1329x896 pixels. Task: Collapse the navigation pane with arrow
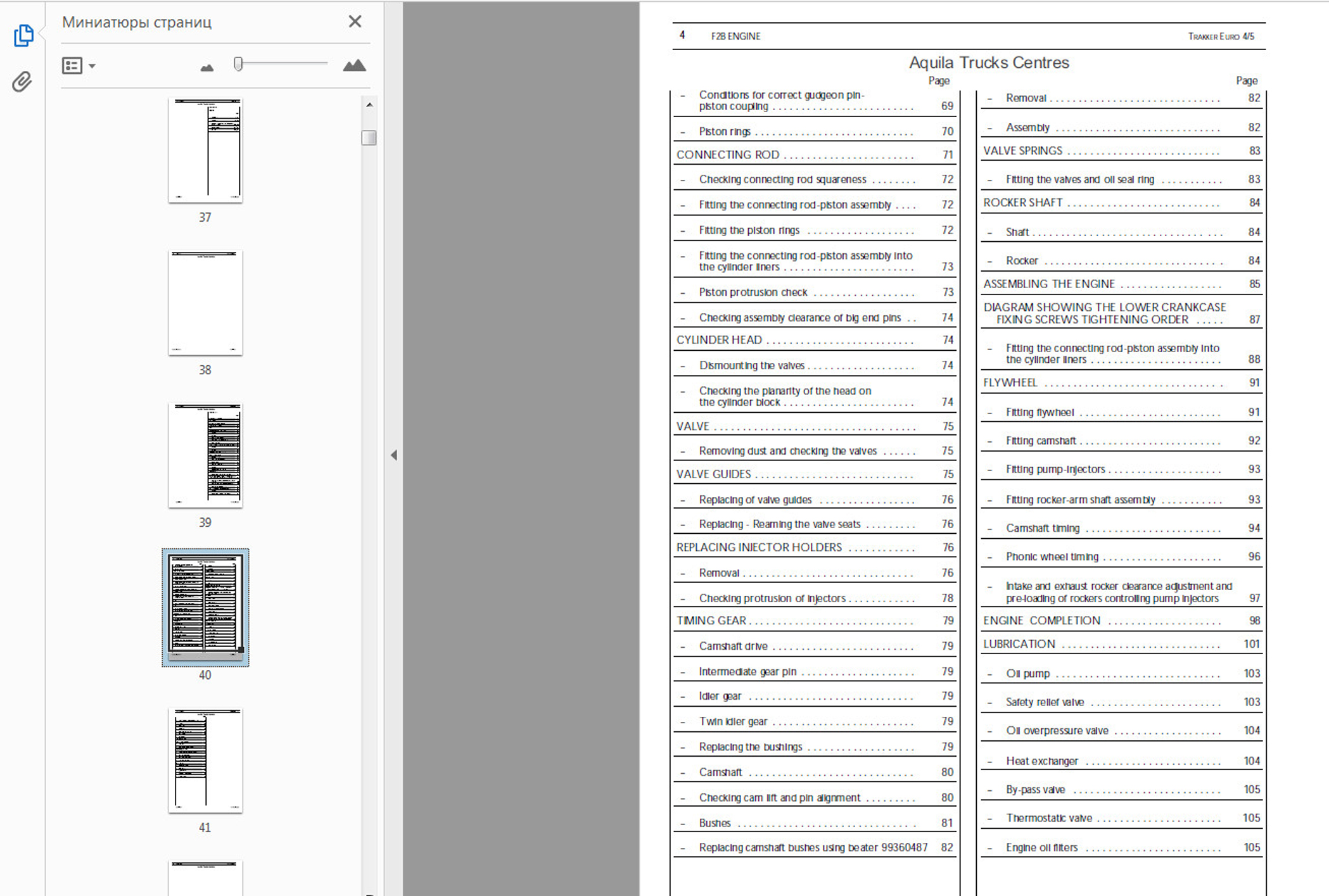393,455
